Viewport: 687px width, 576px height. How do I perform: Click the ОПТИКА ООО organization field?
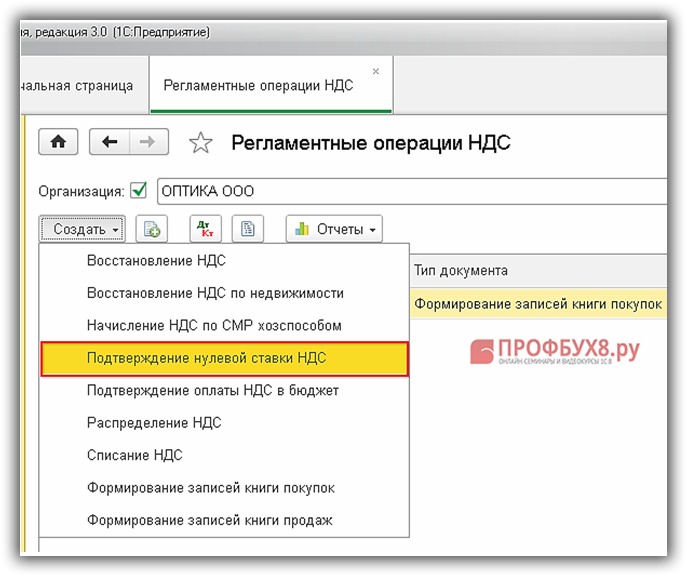pyautogui.click(x=400, y=190)
